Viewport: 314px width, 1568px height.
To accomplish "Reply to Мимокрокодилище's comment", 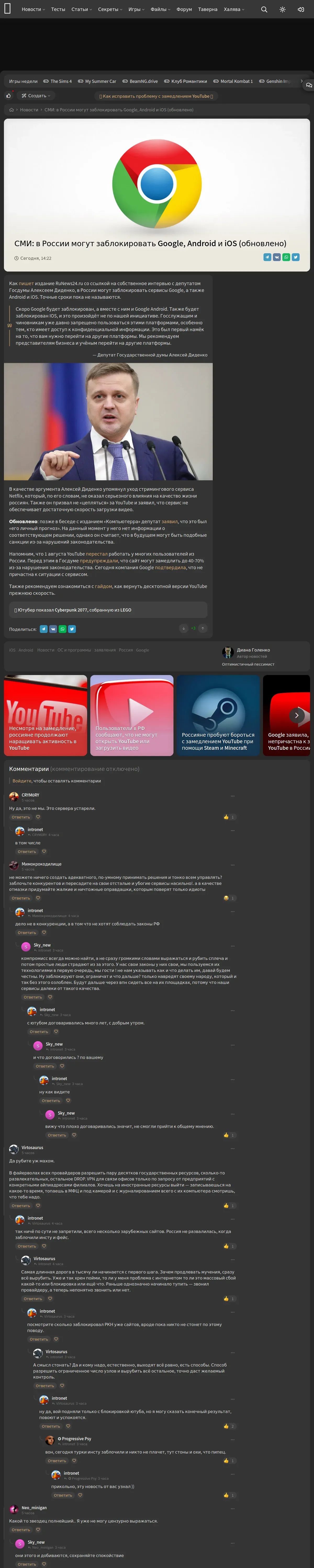I will (21, 898).
